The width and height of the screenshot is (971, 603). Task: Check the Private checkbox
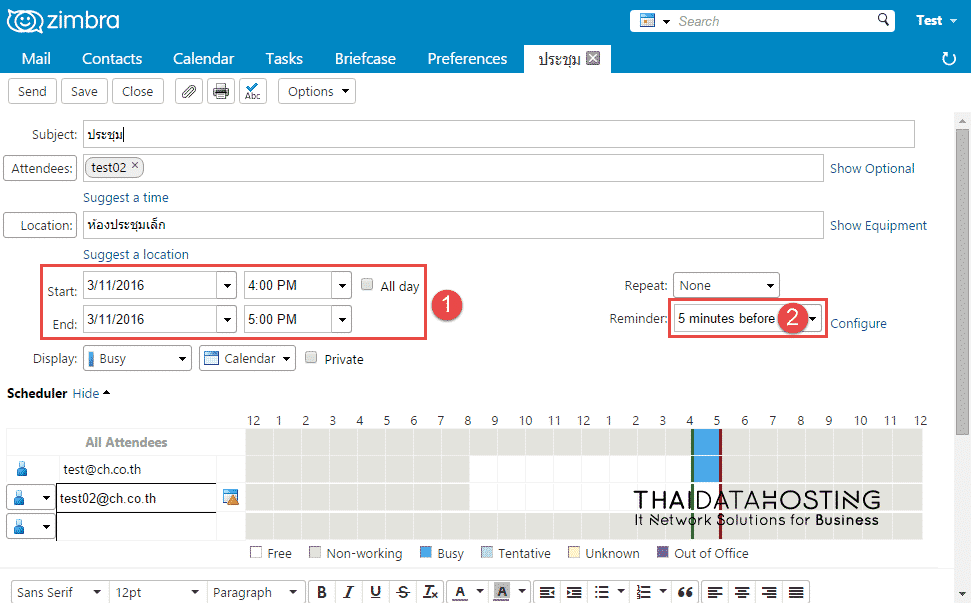tap(312, 358)
